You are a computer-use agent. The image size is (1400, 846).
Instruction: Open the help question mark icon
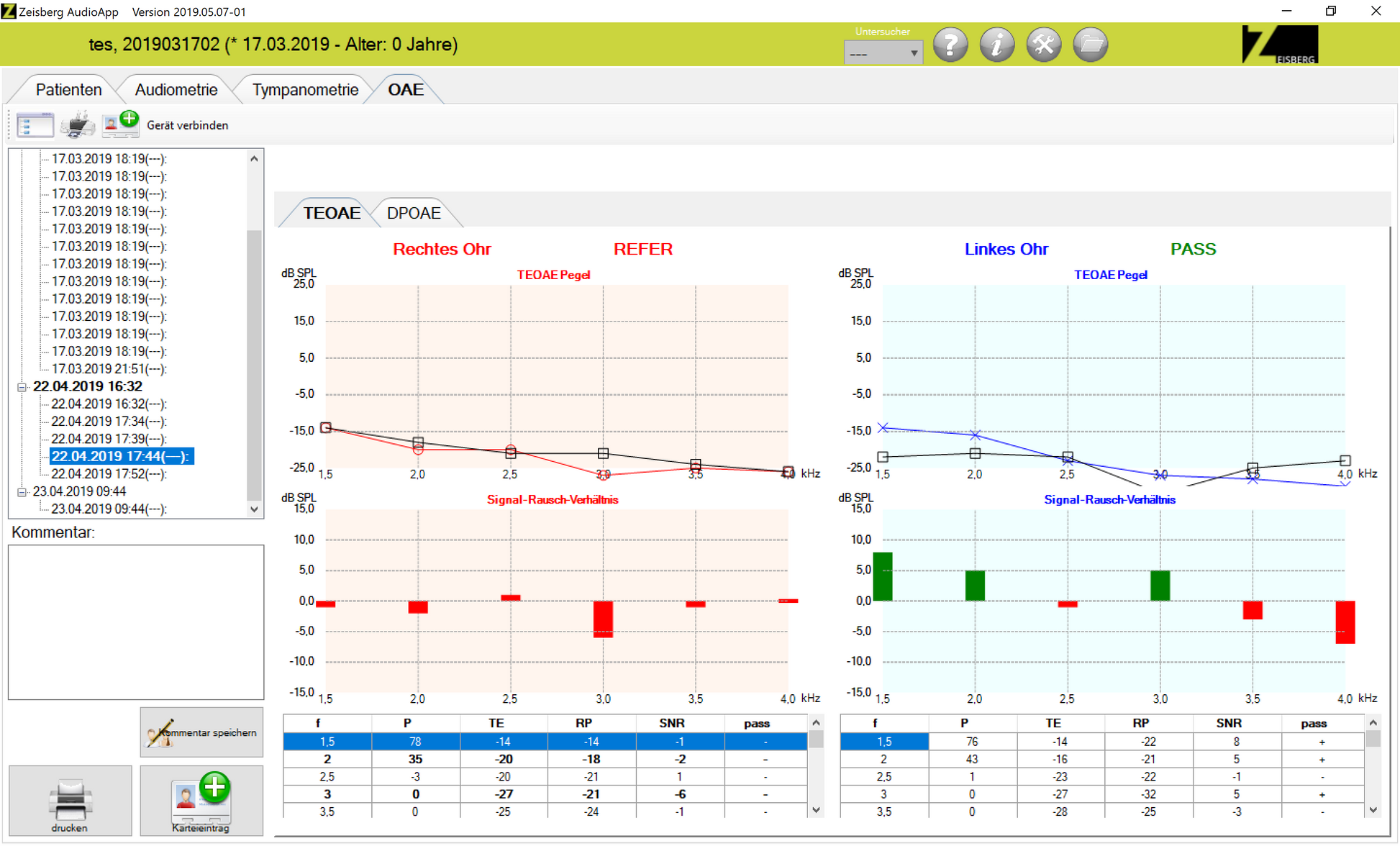coord(950,45)
